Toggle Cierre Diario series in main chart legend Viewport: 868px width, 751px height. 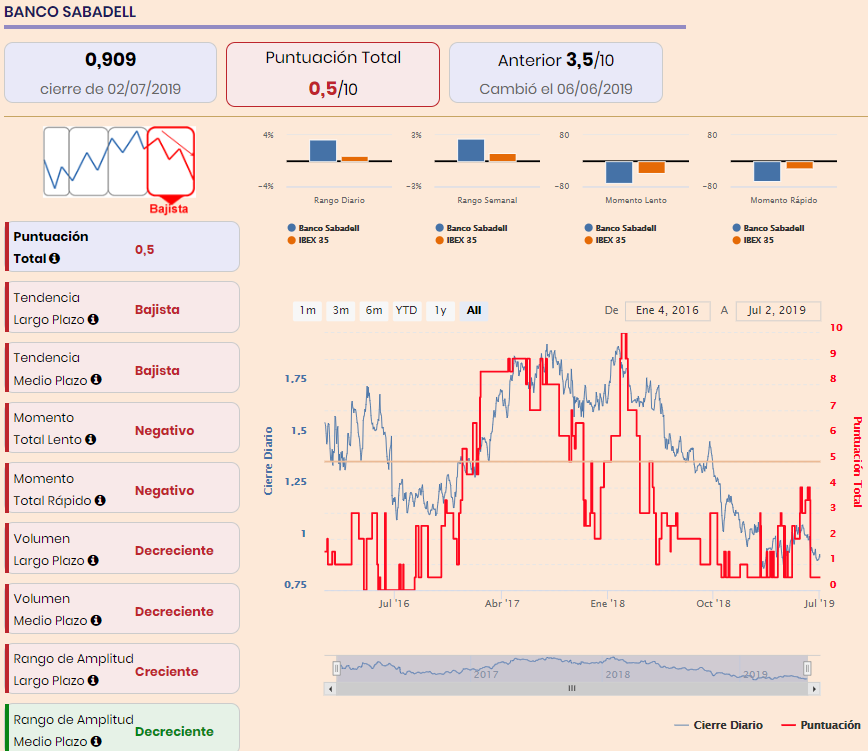(x=719, y=725)
